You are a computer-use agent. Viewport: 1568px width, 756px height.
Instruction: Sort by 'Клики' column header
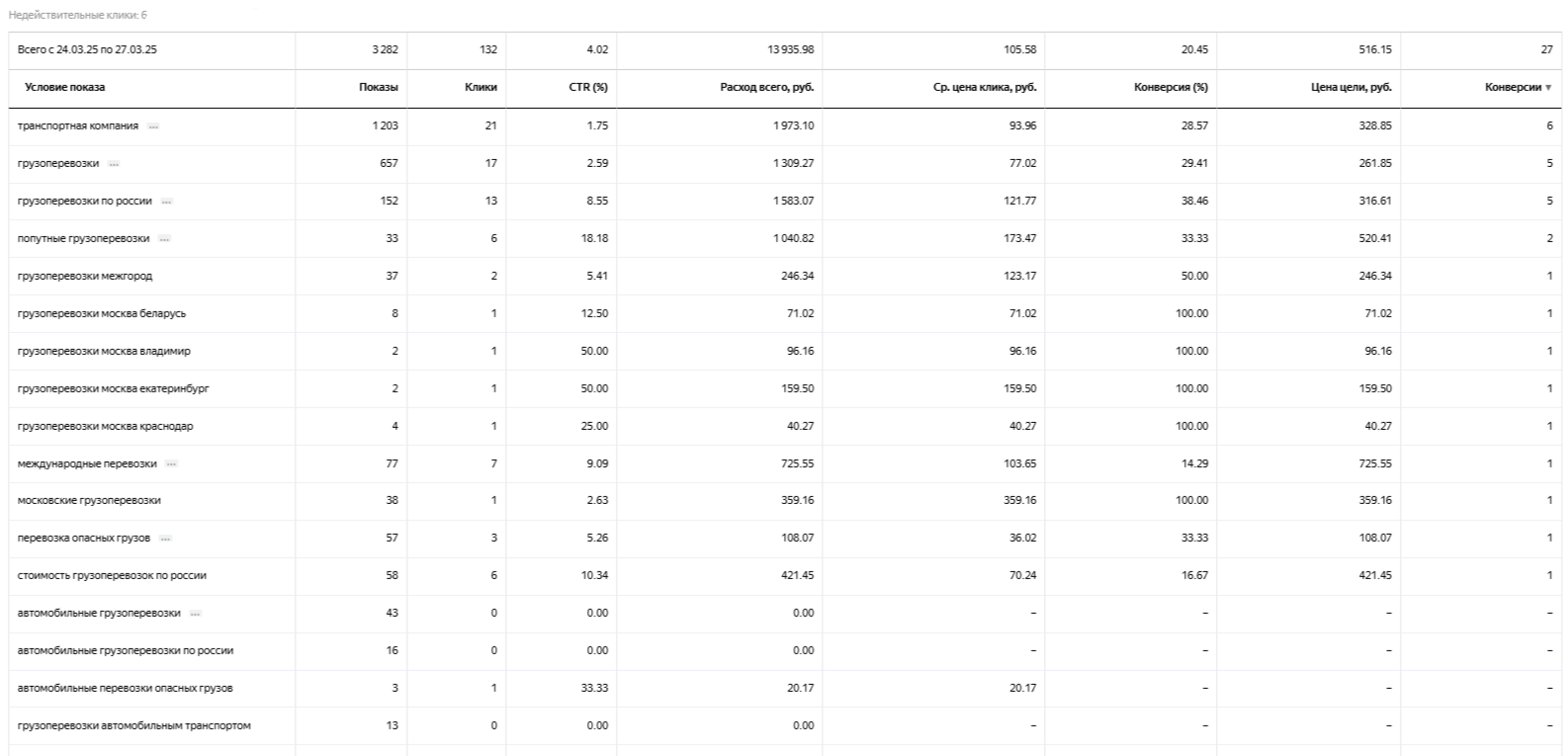[x=480, y=87]
